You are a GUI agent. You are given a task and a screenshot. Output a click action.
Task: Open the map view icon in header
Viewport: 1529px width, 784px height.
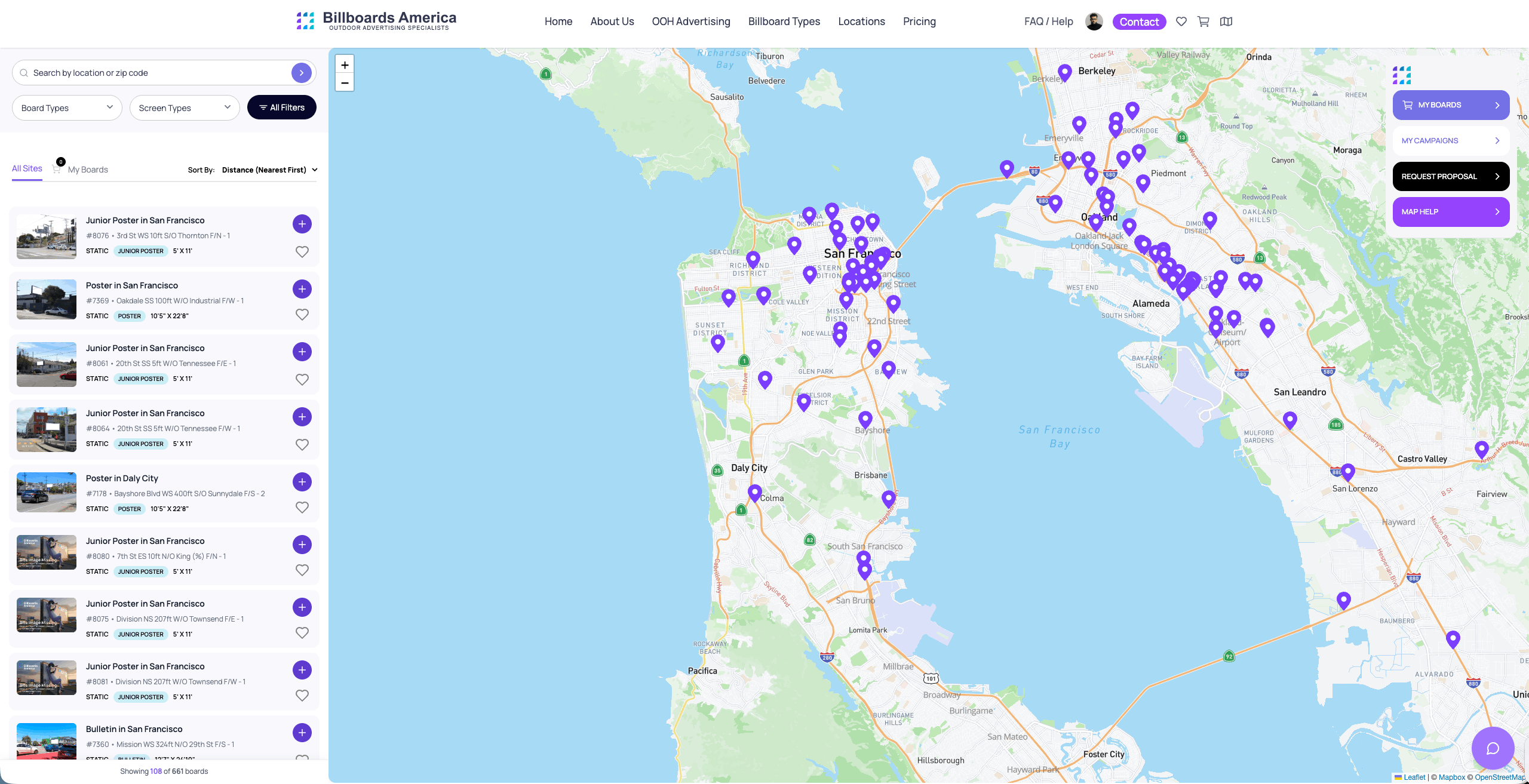(x=1226, y=21)
